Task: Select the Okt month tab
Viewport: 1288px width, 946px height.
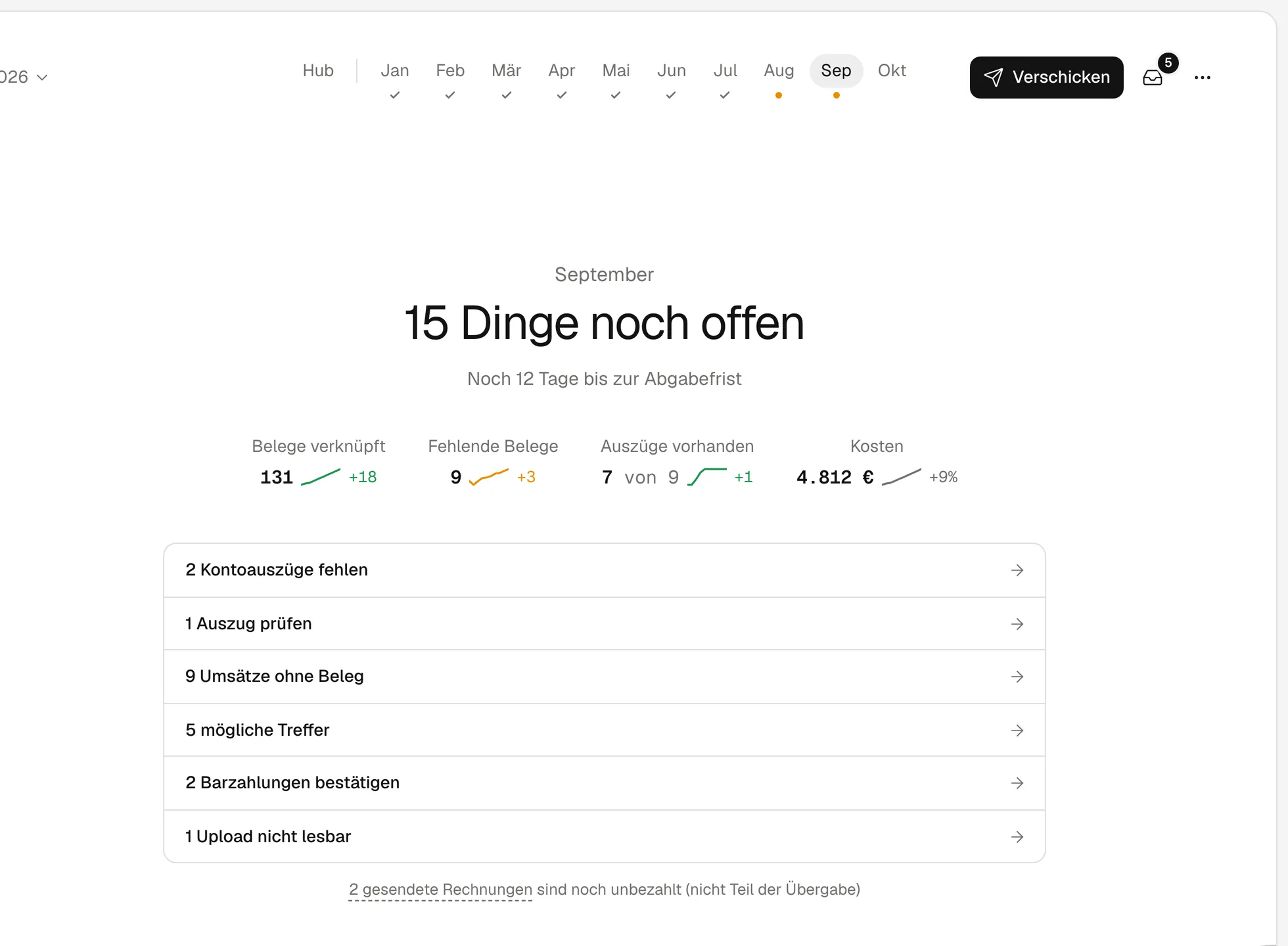Action: click(892, 70)
